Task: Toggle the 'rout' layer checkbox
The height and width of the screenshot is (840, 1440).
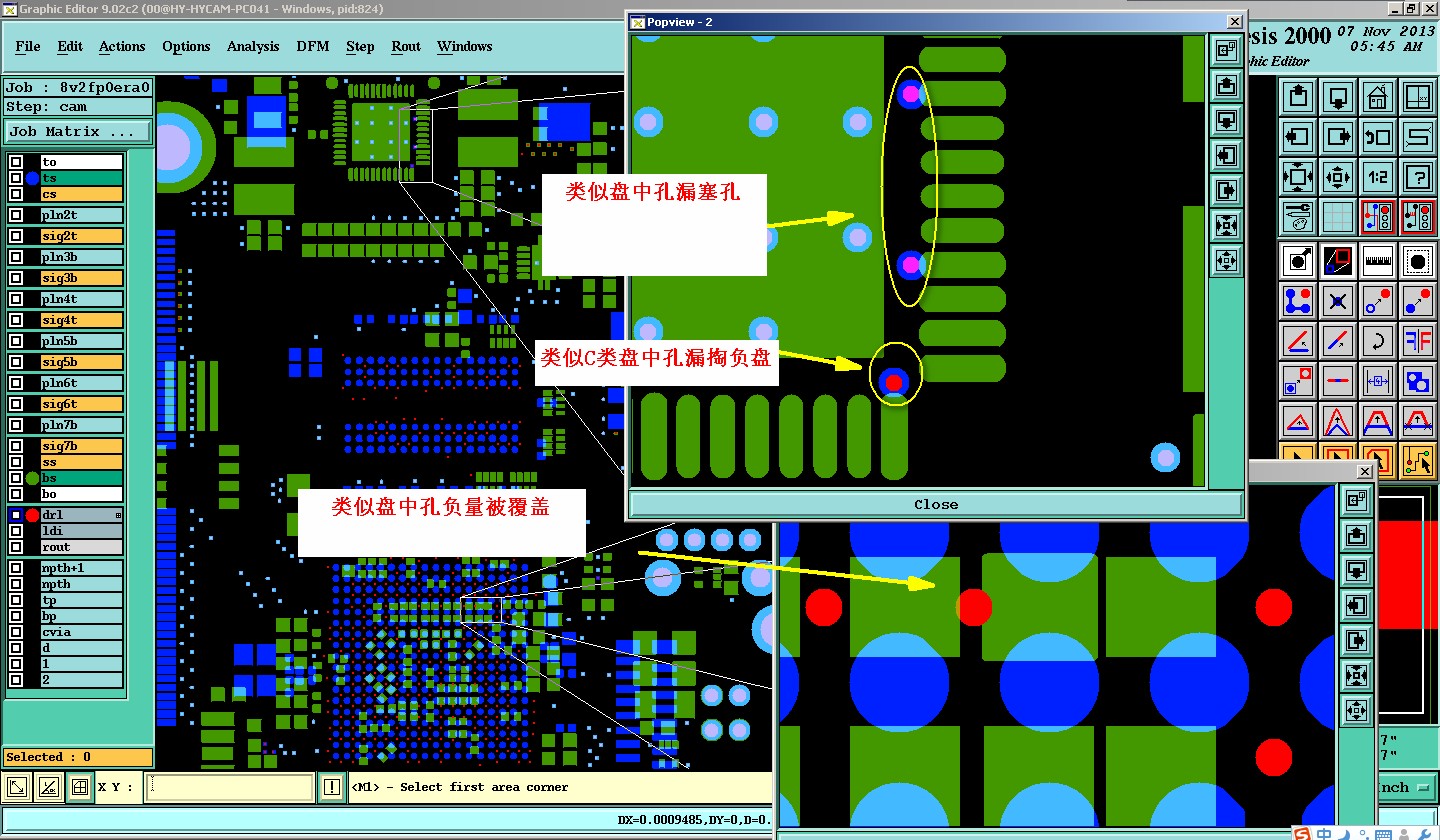Action: (x=16, y=547)
